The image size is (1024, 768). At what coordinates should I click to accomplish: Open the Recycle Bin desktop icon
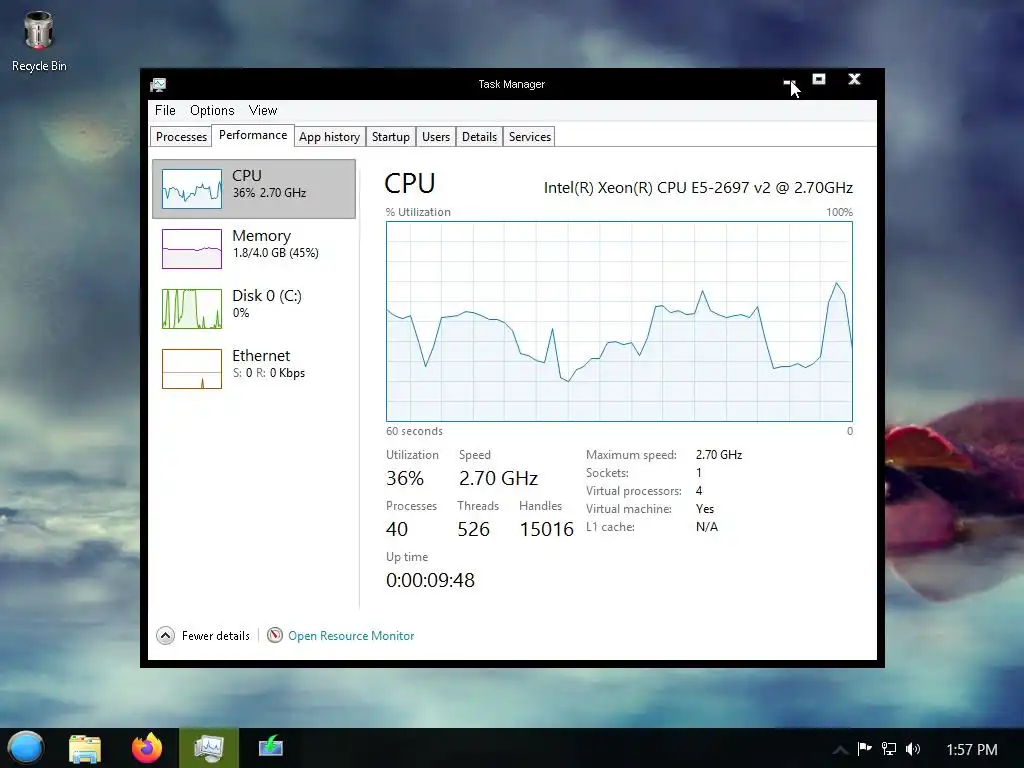click(39, 42)
